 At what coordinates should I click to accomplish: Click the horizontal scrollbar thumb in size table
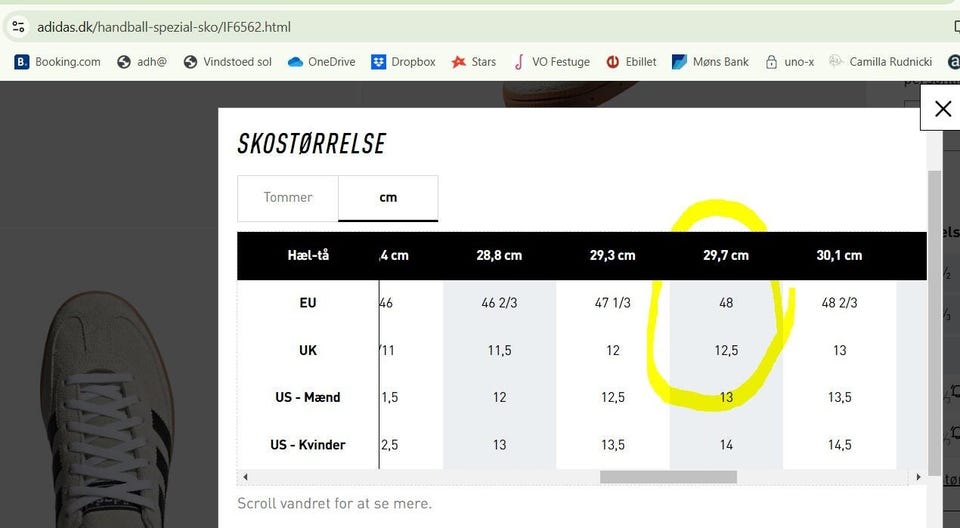coord(668,477)
